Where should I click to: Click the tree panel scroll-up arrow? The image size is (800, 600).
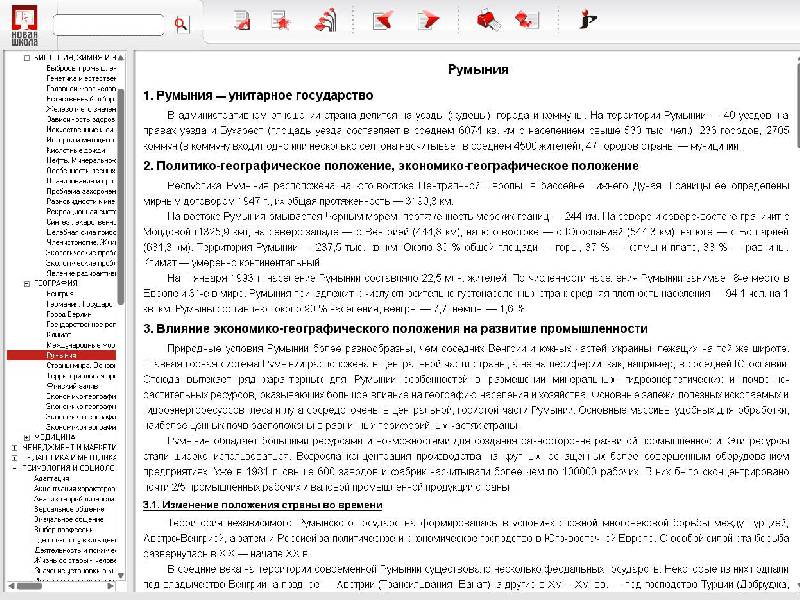(121, 58)
